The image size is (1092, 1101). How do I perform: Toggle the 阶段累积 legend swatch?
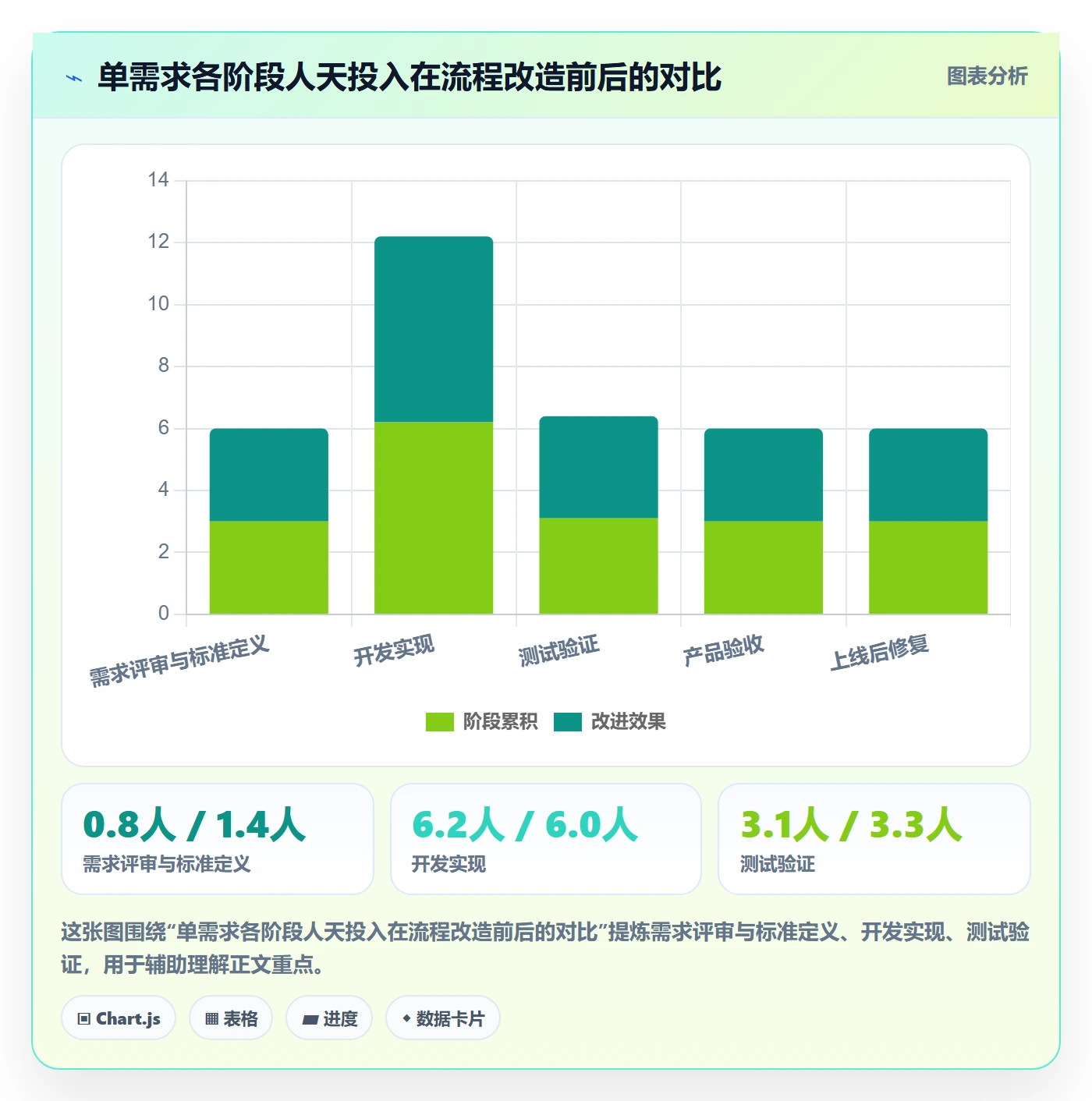439,722
